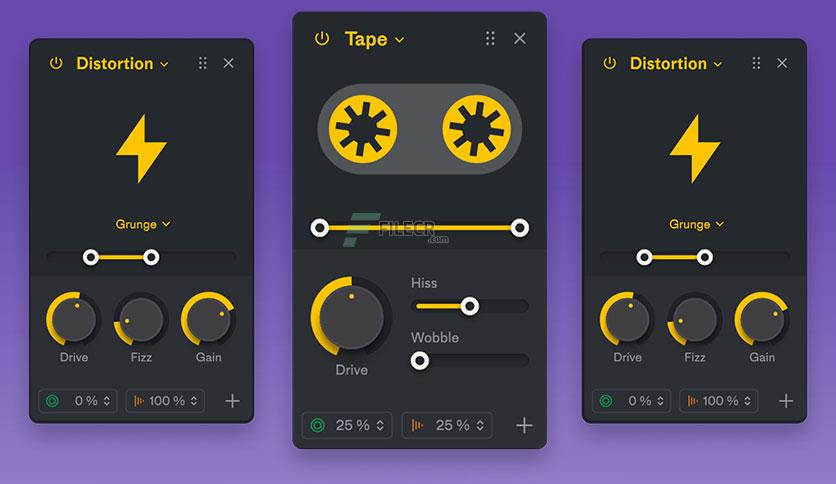
Task: Click the Hiss slider handle
Action: (470, 306)
